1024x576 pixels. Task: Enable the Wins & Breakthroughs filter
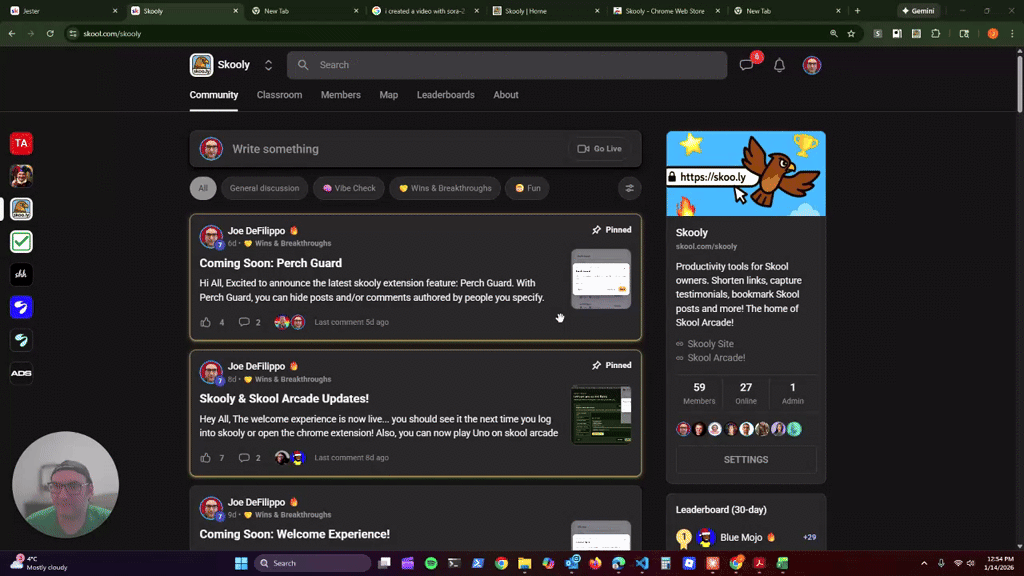(444, 188)
